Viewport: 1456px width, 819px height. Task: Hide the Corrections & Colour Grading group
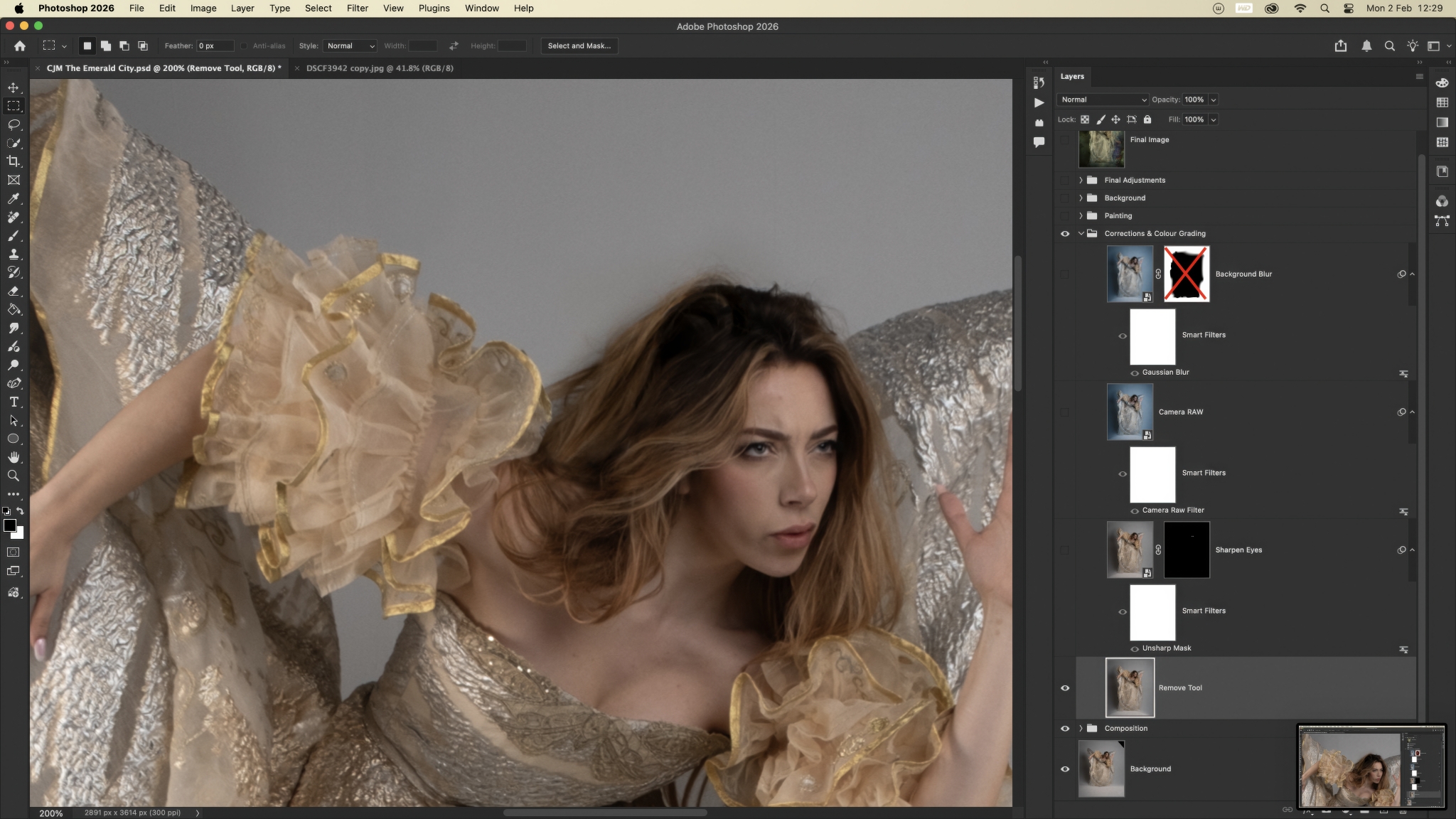click(1065, 233)
